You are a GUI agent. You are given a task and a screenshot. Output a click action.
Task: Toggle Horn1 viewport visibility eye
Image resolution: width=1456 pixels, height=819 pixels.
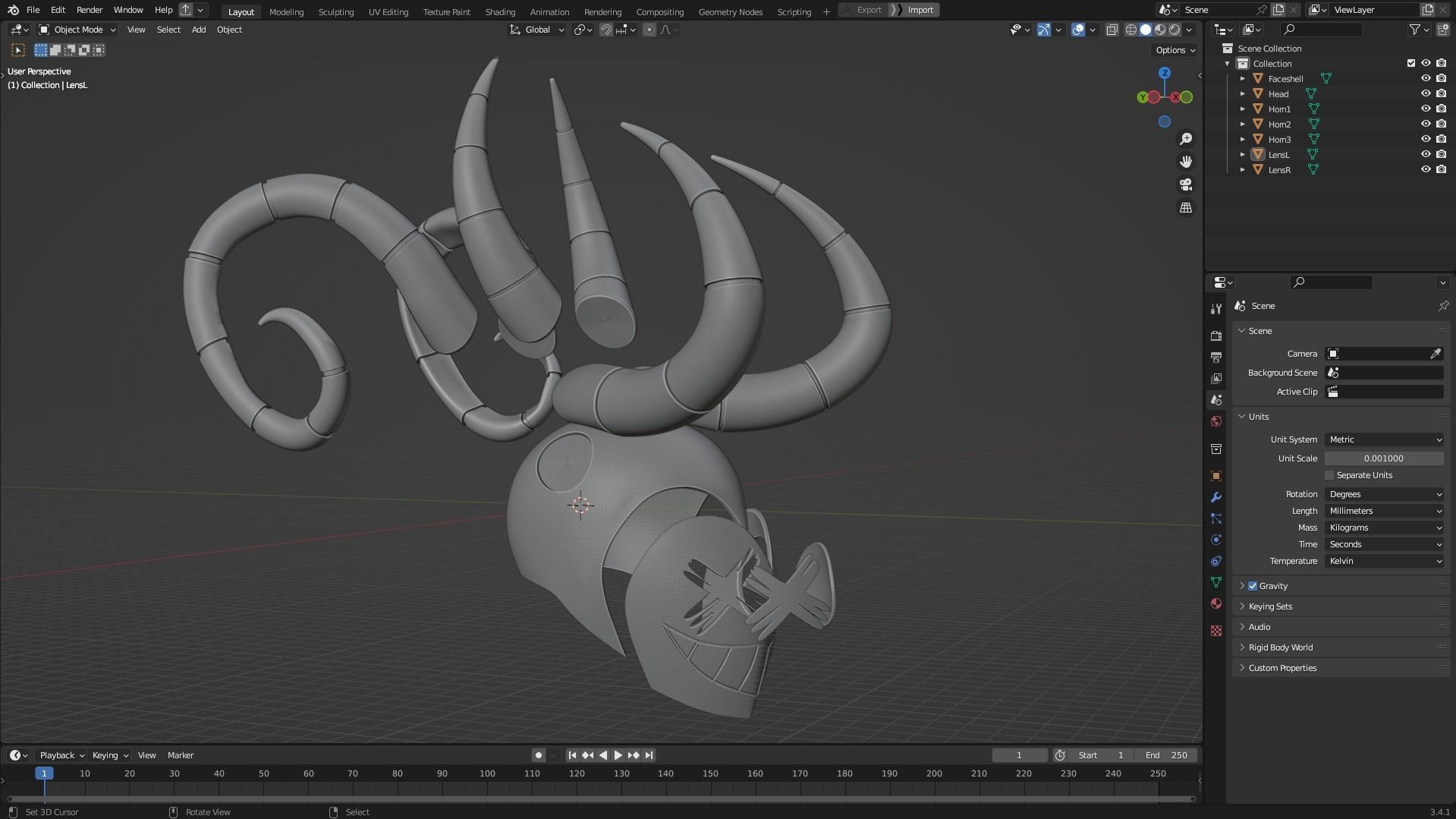(1426, 109)
